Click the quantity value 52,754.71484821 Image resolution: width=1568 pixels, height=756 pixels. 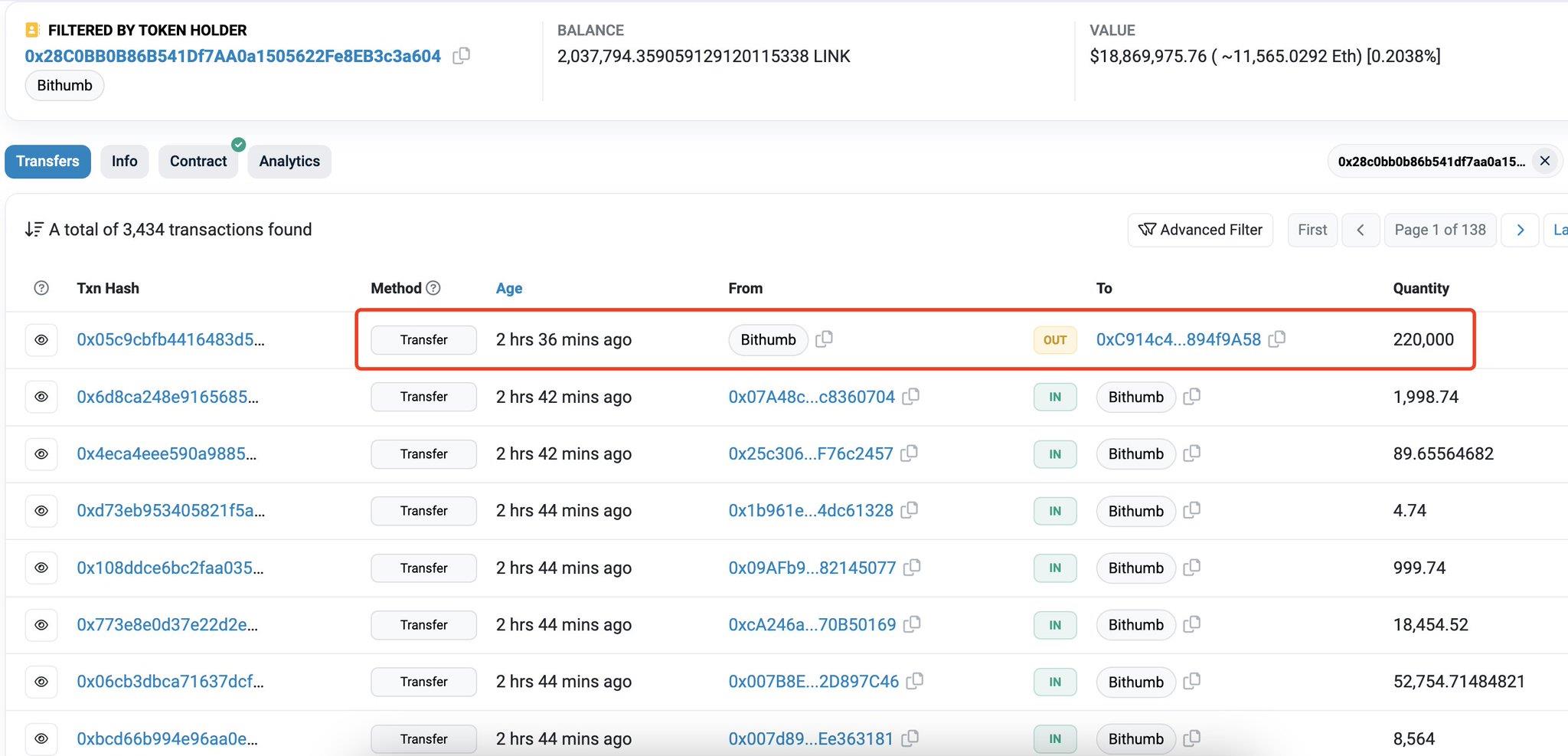pos(1459,681)
